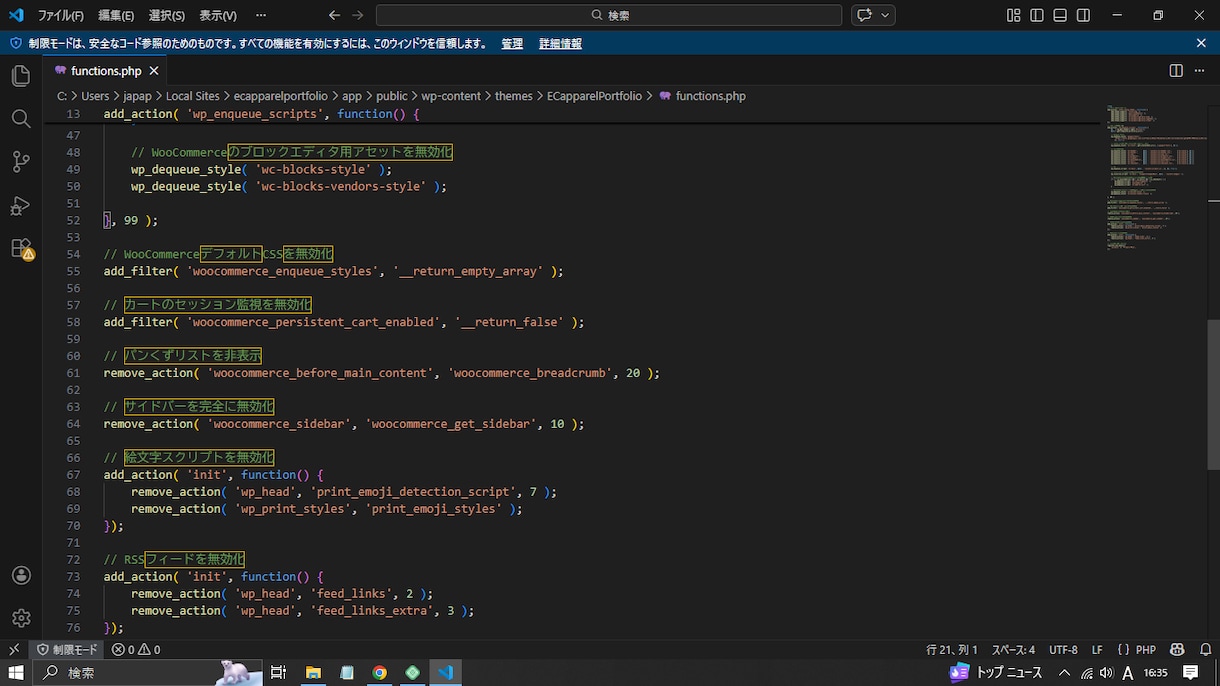The width and height of the screenshot is (1220, 686).
Task: Click the Copilot status icon in status bar
Action: 1177,650
